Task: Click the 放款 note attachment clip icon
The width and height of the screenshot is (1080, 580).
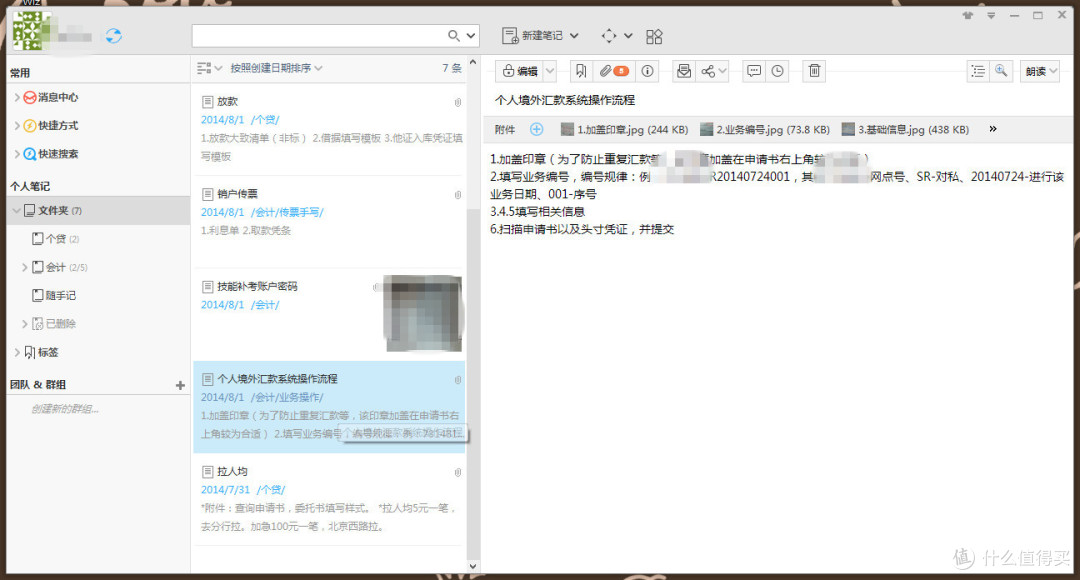Action: 458,102
